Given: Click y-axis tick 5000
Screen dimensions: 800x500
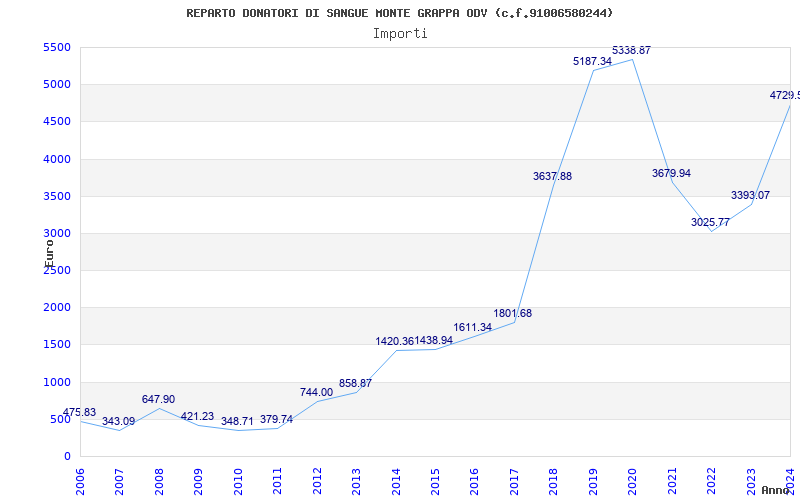Looking at the screenshot, I should point(57,85).
